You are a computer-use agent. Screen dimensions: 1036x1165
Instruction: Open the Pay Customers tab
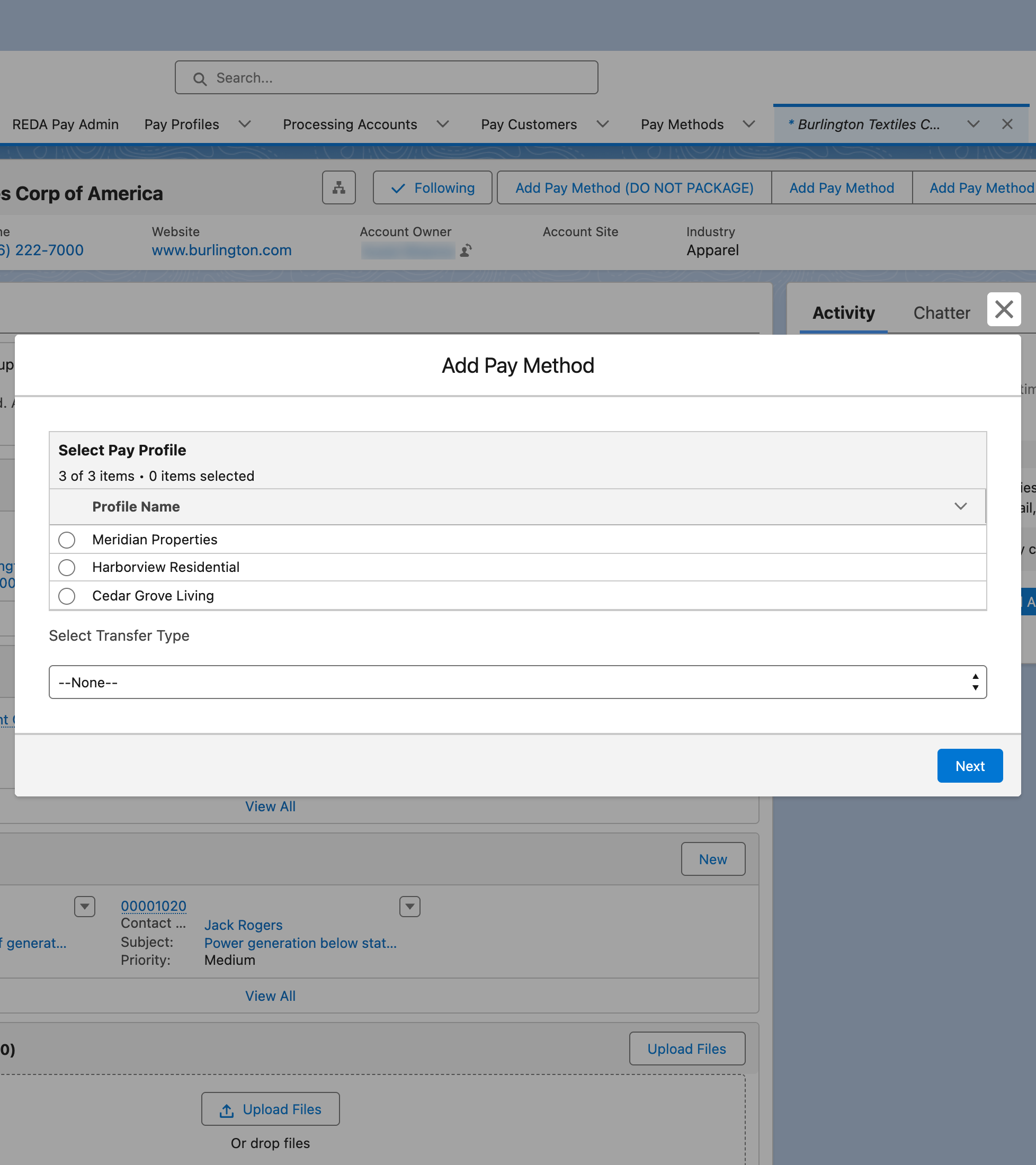529,124
